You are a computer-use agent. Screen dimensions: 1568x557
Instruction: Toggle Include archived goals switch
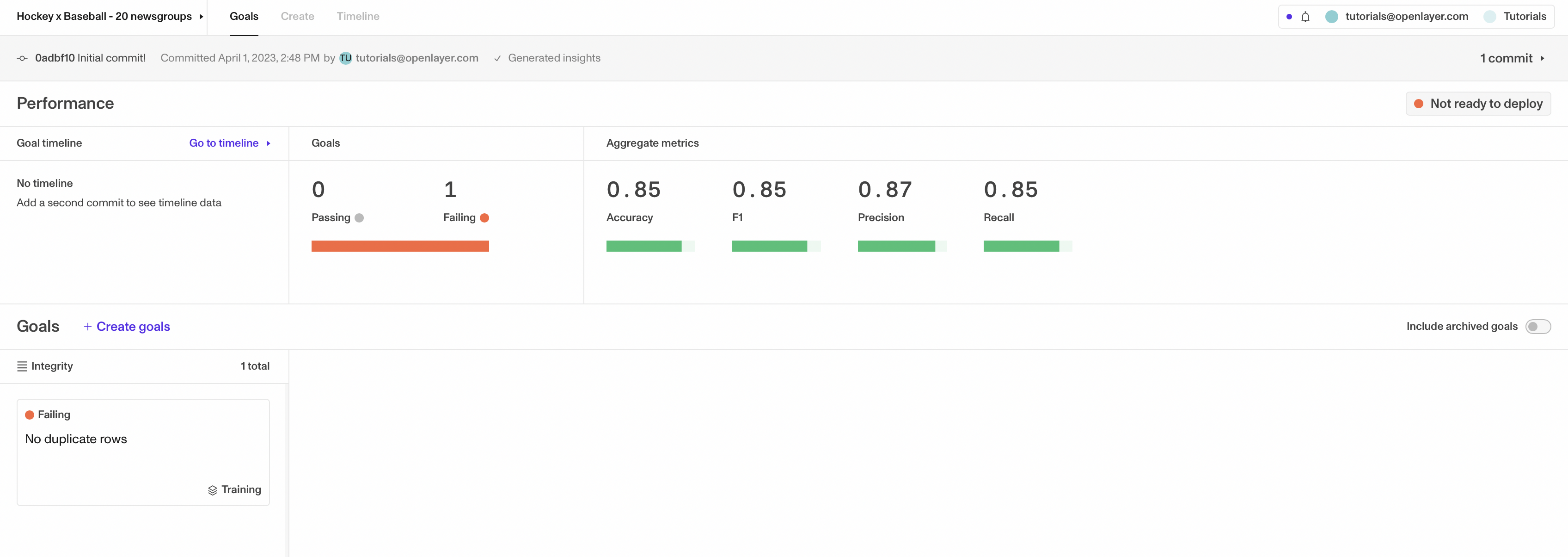click(x=1537, y=327)
